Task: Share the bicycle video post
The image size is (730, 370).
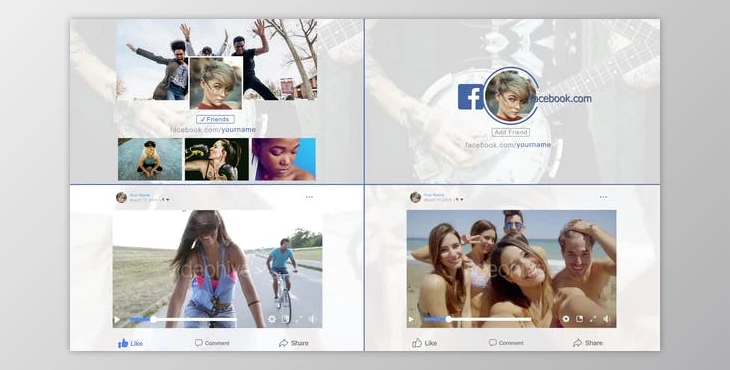Action: tap(294, 343)
